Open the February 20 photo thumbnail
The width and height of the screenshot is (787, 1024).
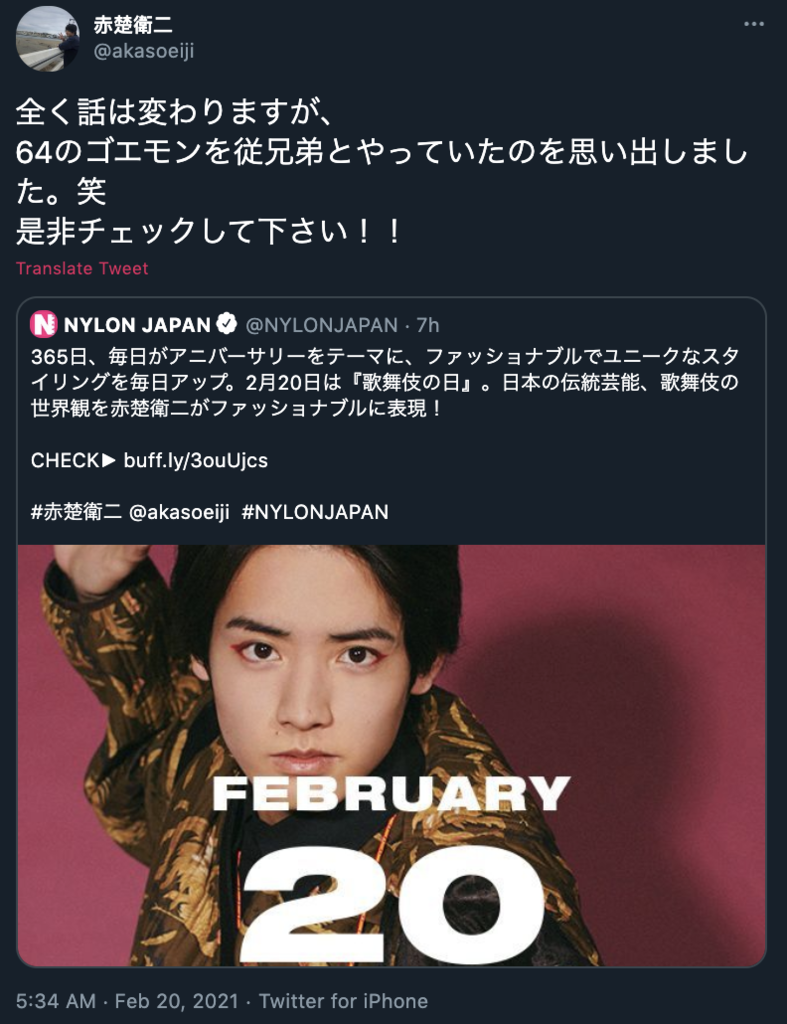(391, 756)
